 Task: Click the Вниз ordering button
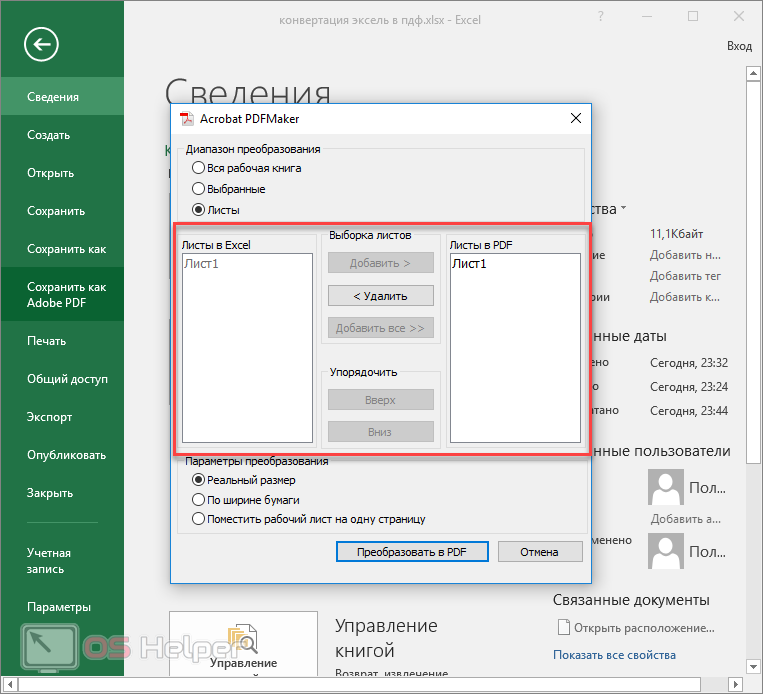[x=381, y=432]
